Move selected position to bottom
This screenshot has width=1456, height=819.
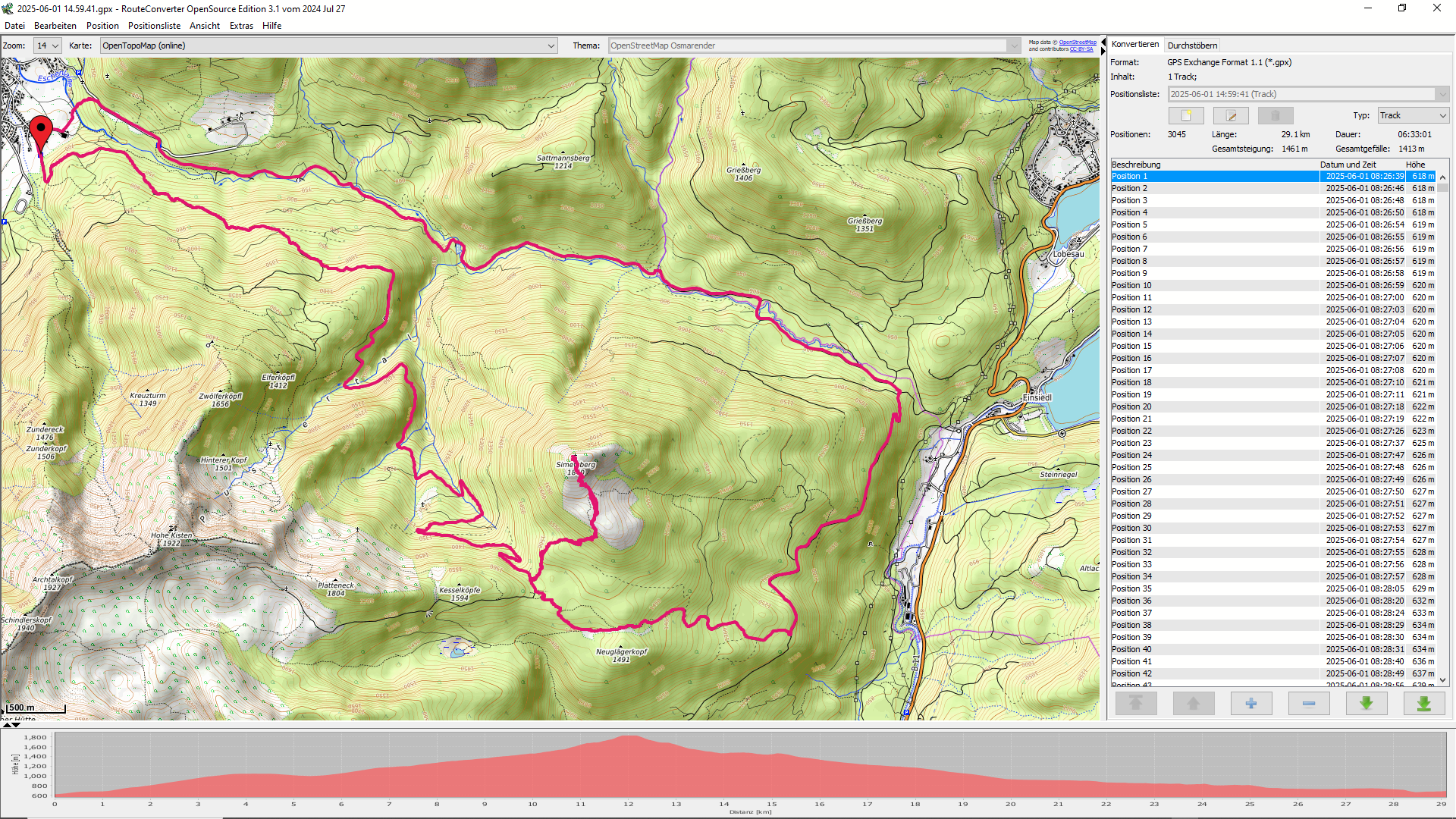coord(1424,704)
